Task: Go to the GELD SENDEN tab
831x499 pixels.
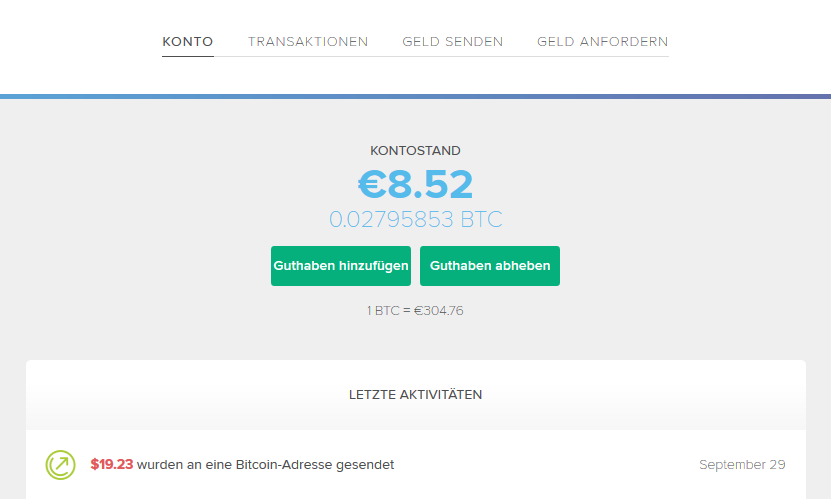Action: coord(453,42)
